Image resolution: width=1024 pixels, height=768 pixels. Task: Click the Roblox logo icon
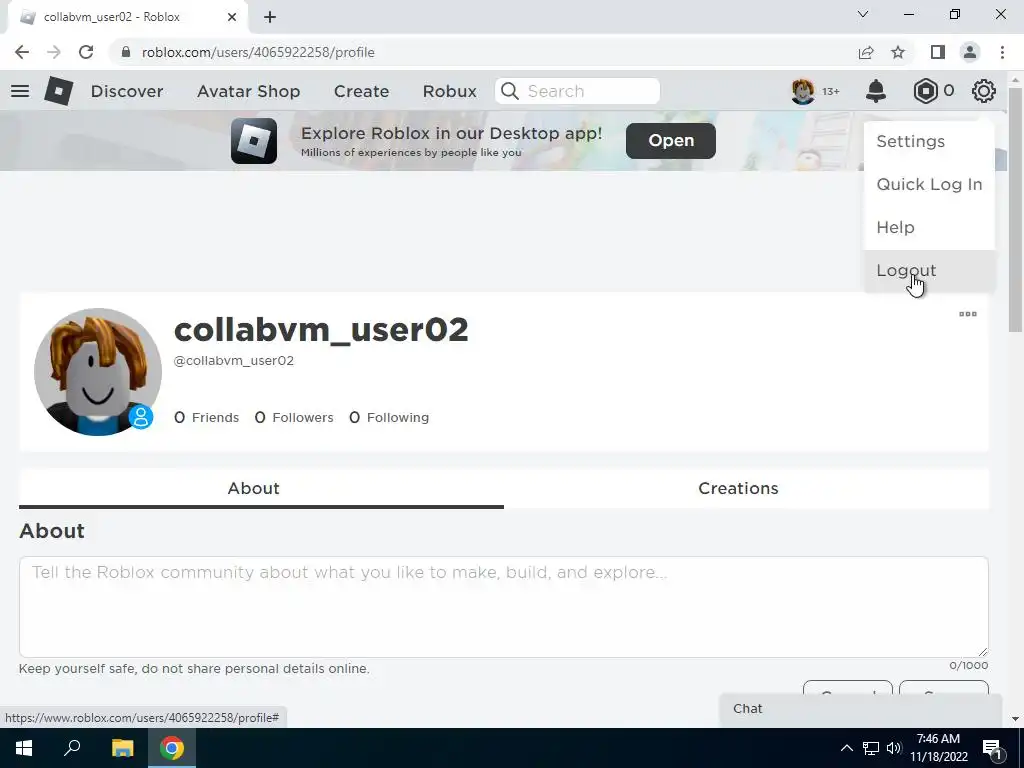[x=59, y=91]
